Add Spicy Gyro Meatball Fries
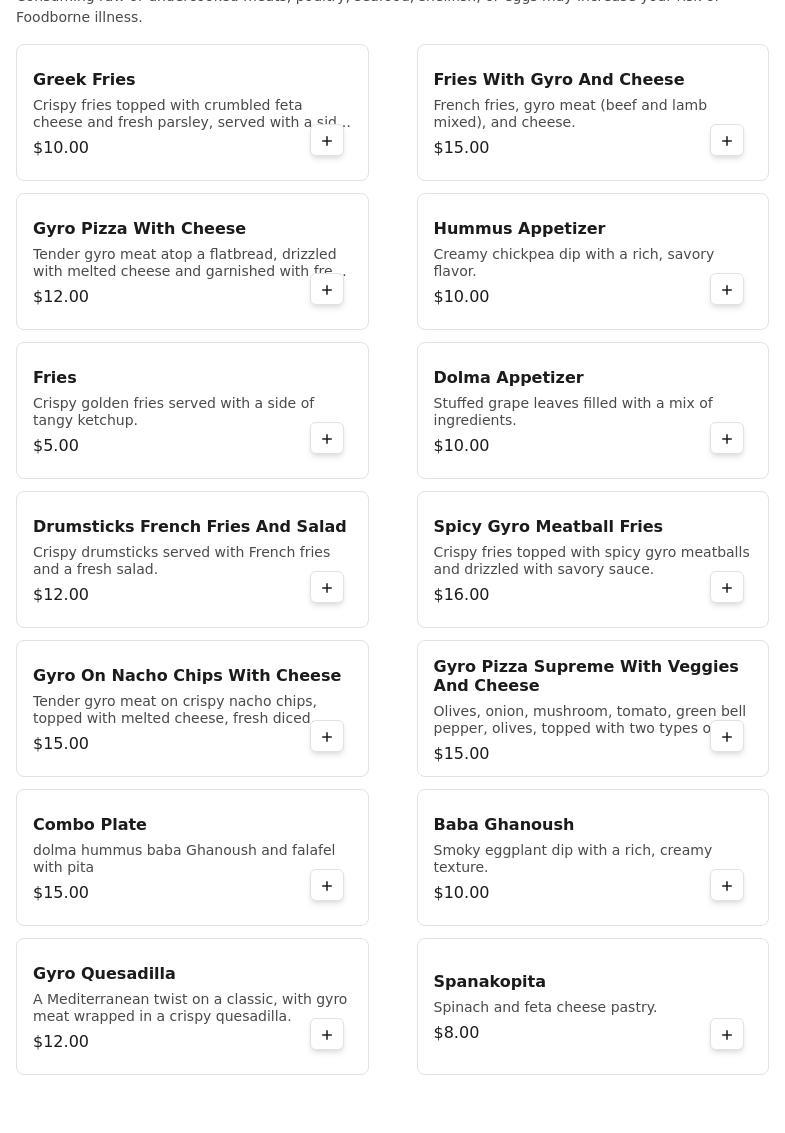The image size is (785, 1133). click(x=727, y=588)
